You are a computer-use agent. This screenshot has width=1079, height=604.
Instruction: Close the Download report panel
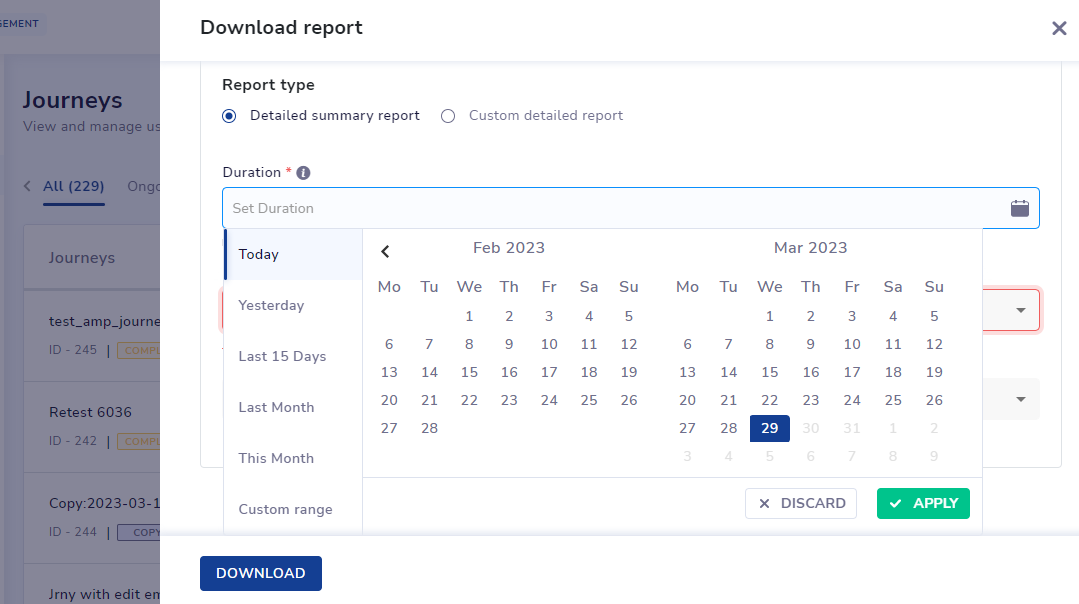tap(1059, 28)
